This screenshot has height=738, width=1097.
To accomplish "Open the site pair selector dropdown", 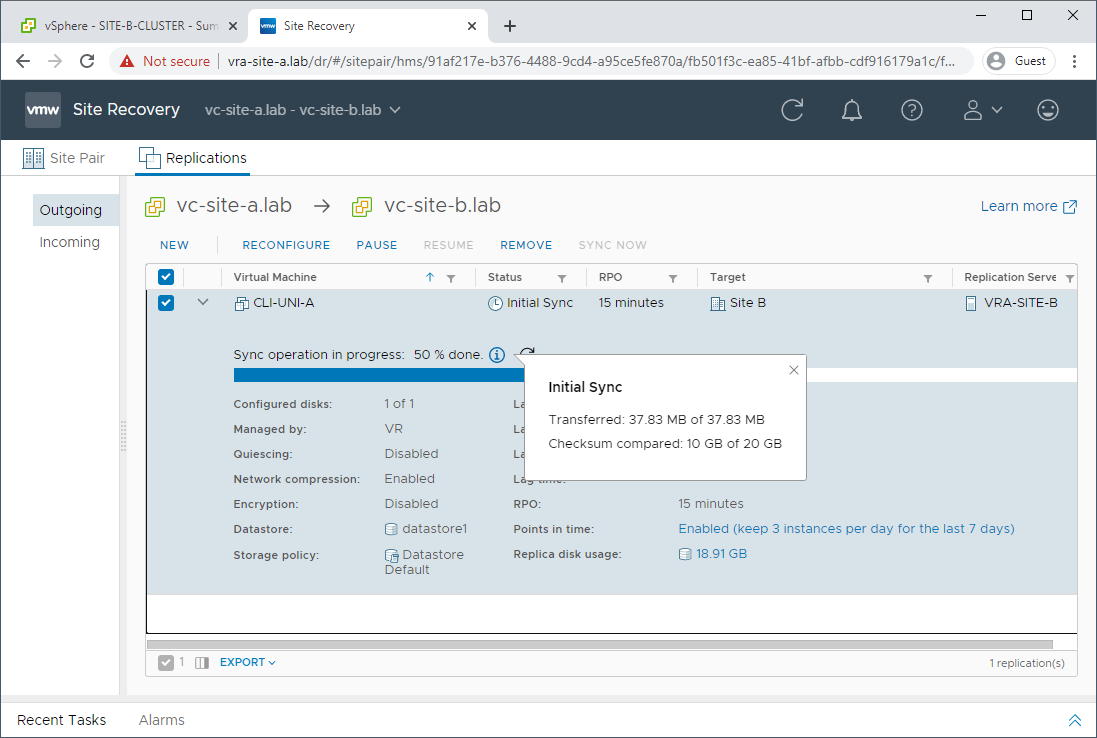I will tap(302, 110).
